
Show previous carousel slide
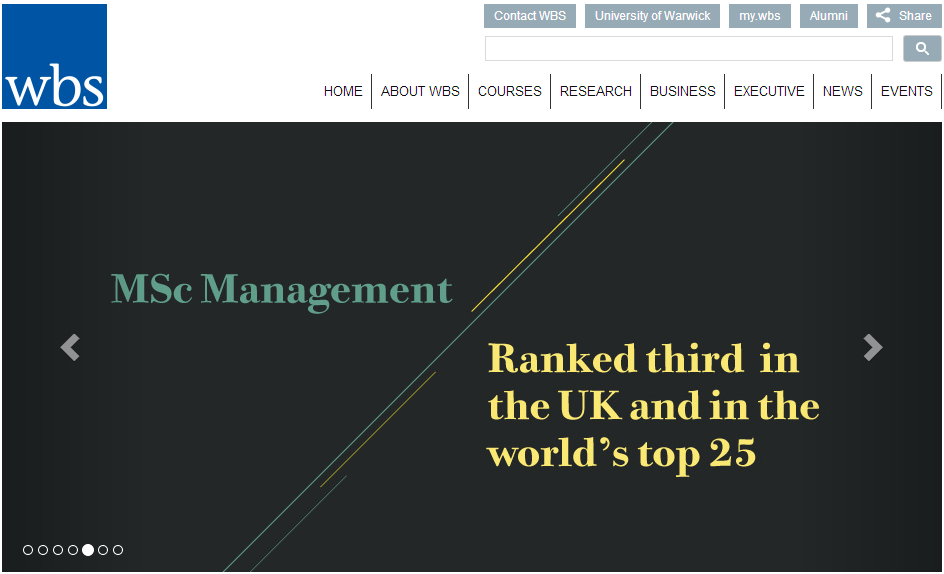70,348
